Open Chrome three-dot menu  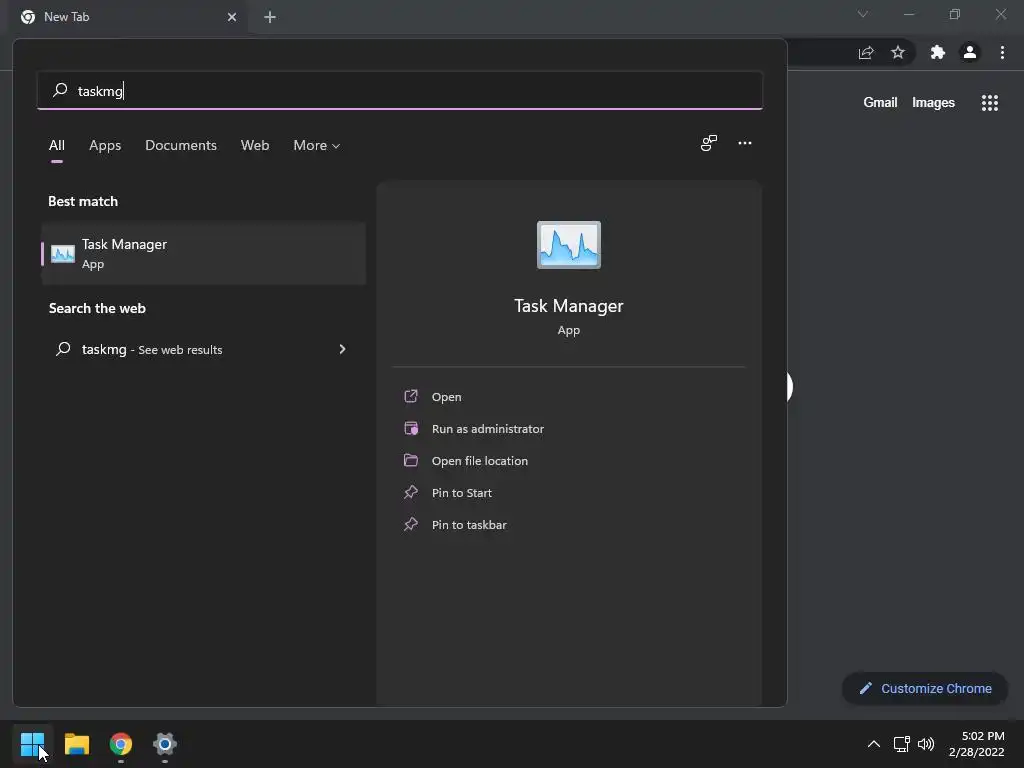pos(1002,52)
